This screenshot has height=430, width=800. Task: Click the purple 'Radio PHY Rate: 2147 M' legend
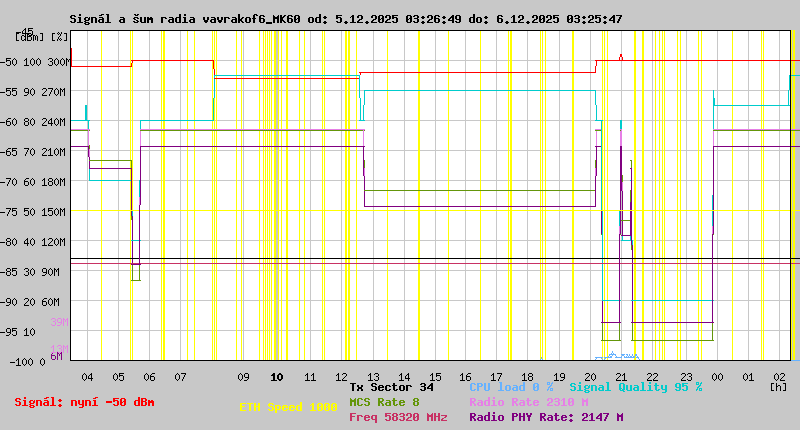point(546,417)
